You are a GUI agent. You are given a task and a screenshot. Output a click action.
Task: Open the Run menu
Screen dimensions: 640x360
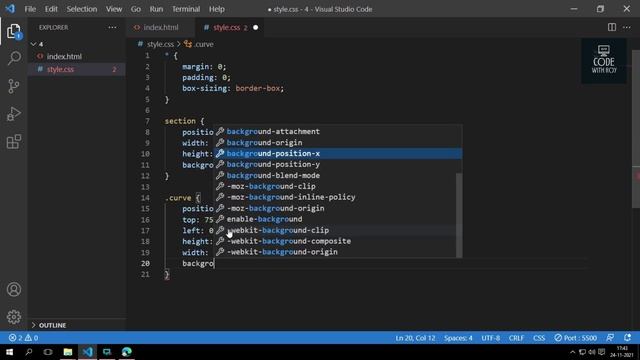click(x=156, y=9)
